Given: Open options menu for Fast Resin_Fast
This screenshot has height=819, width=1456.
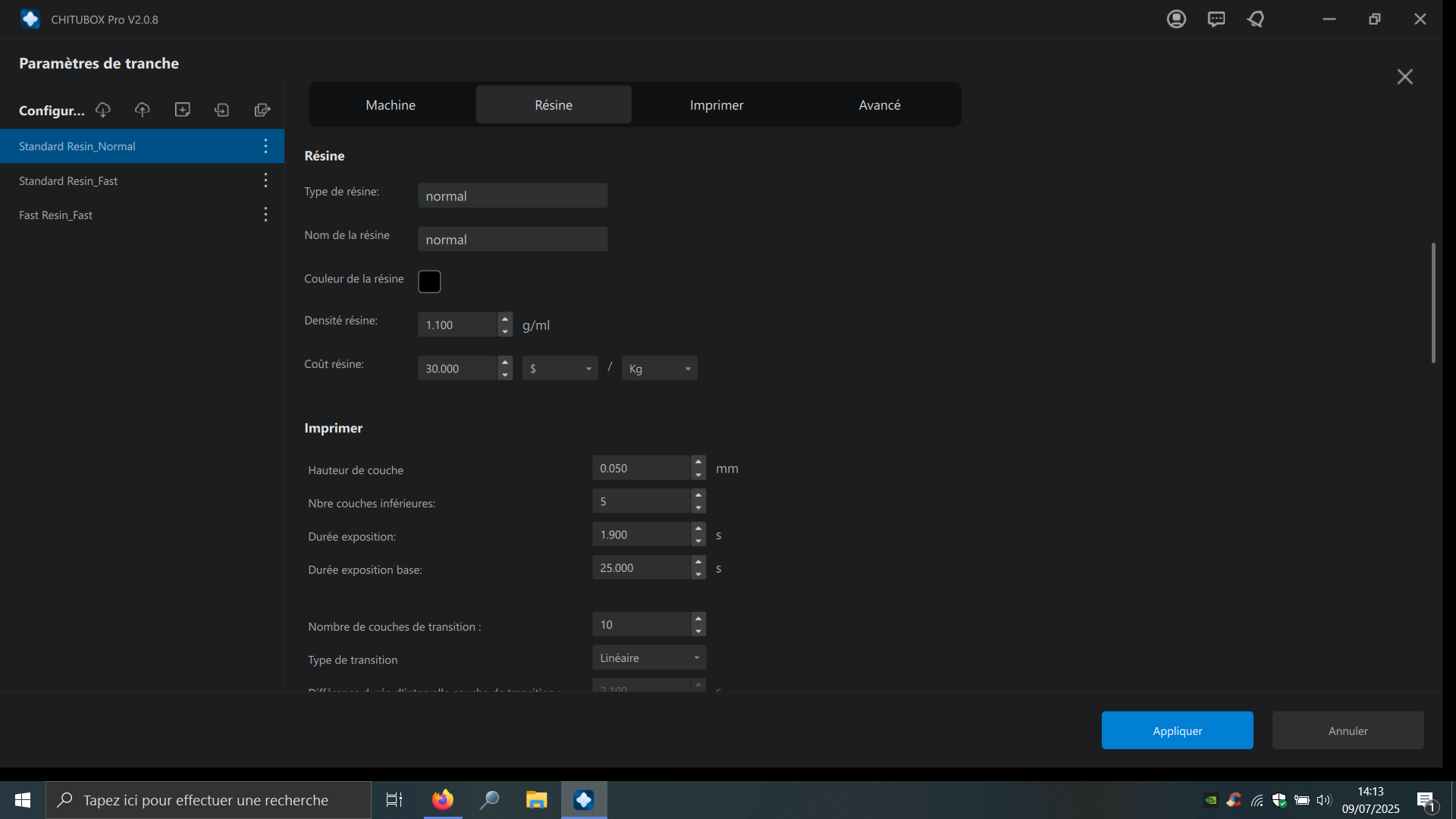Looking at the screenshot, I should (265, 215).
